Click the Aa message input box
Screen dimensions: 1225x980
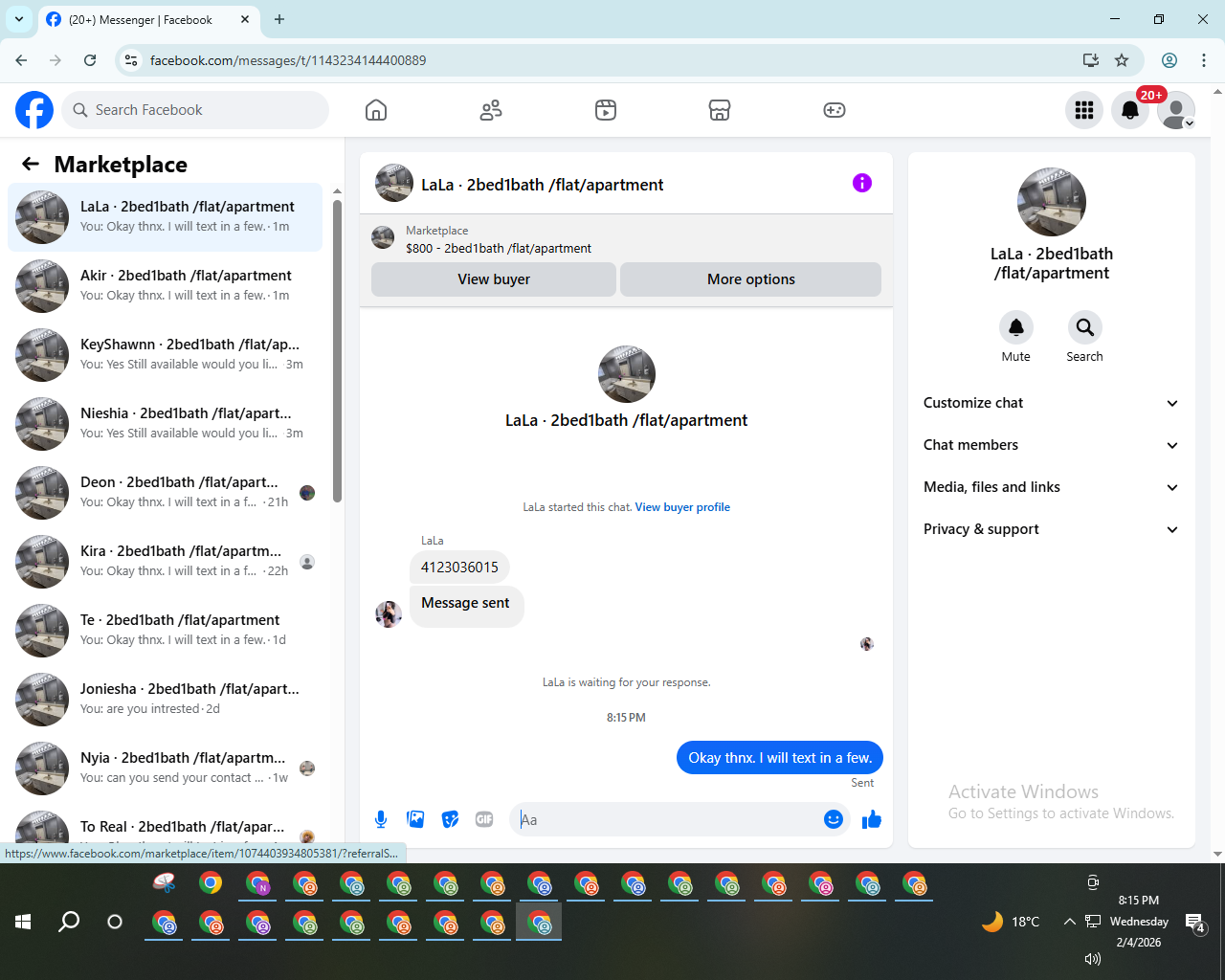pos(668,819)
